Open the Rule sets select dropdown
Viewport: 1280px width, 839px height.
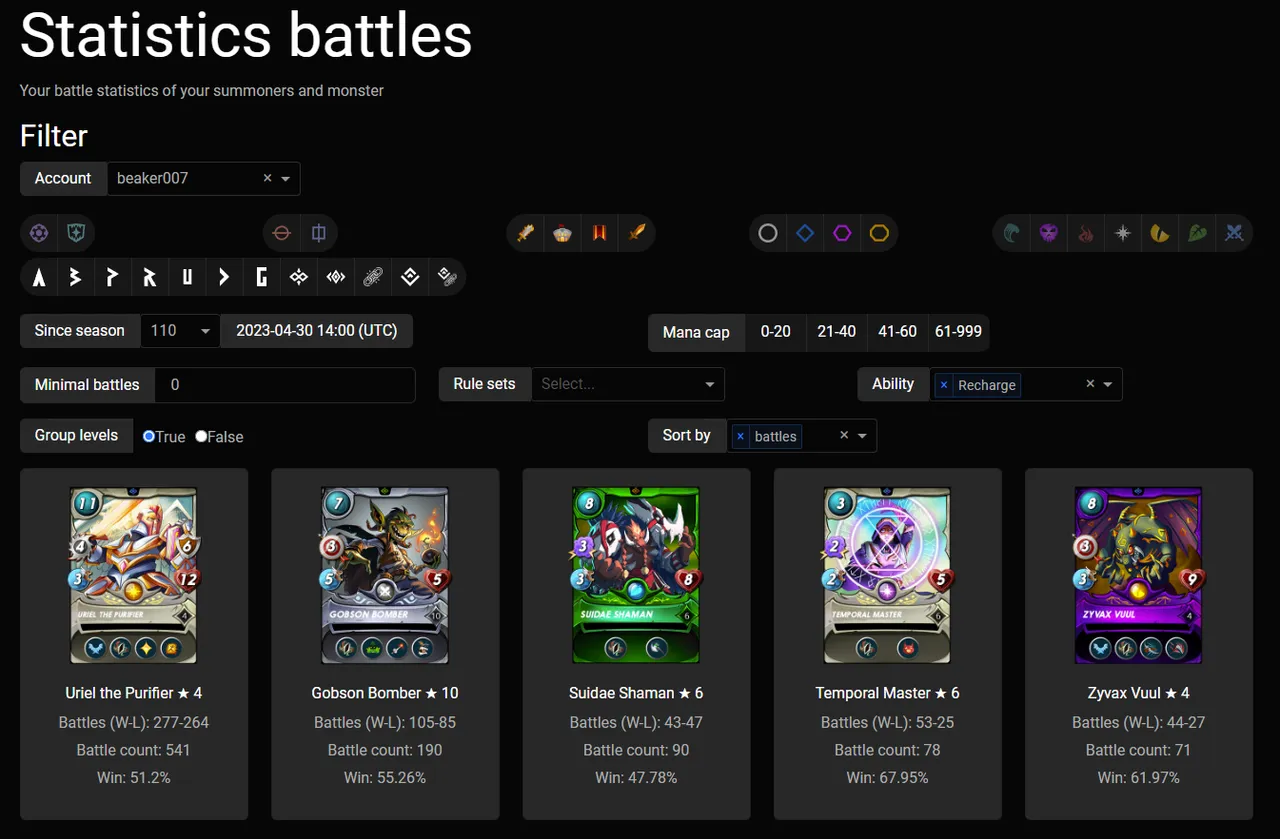tap(628, 384)
